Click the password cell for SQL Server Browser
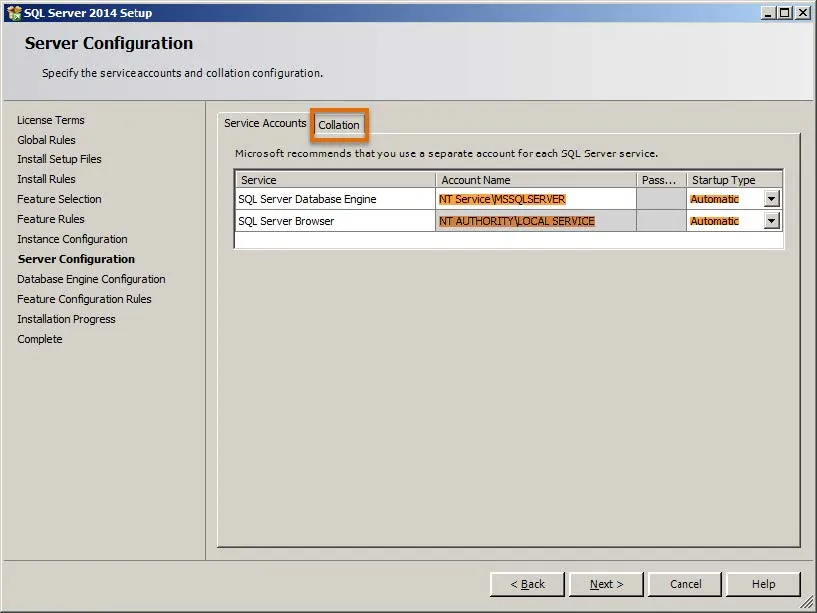Image resolution: width=817 pixels, height=613 pixels. coord(661,221)
